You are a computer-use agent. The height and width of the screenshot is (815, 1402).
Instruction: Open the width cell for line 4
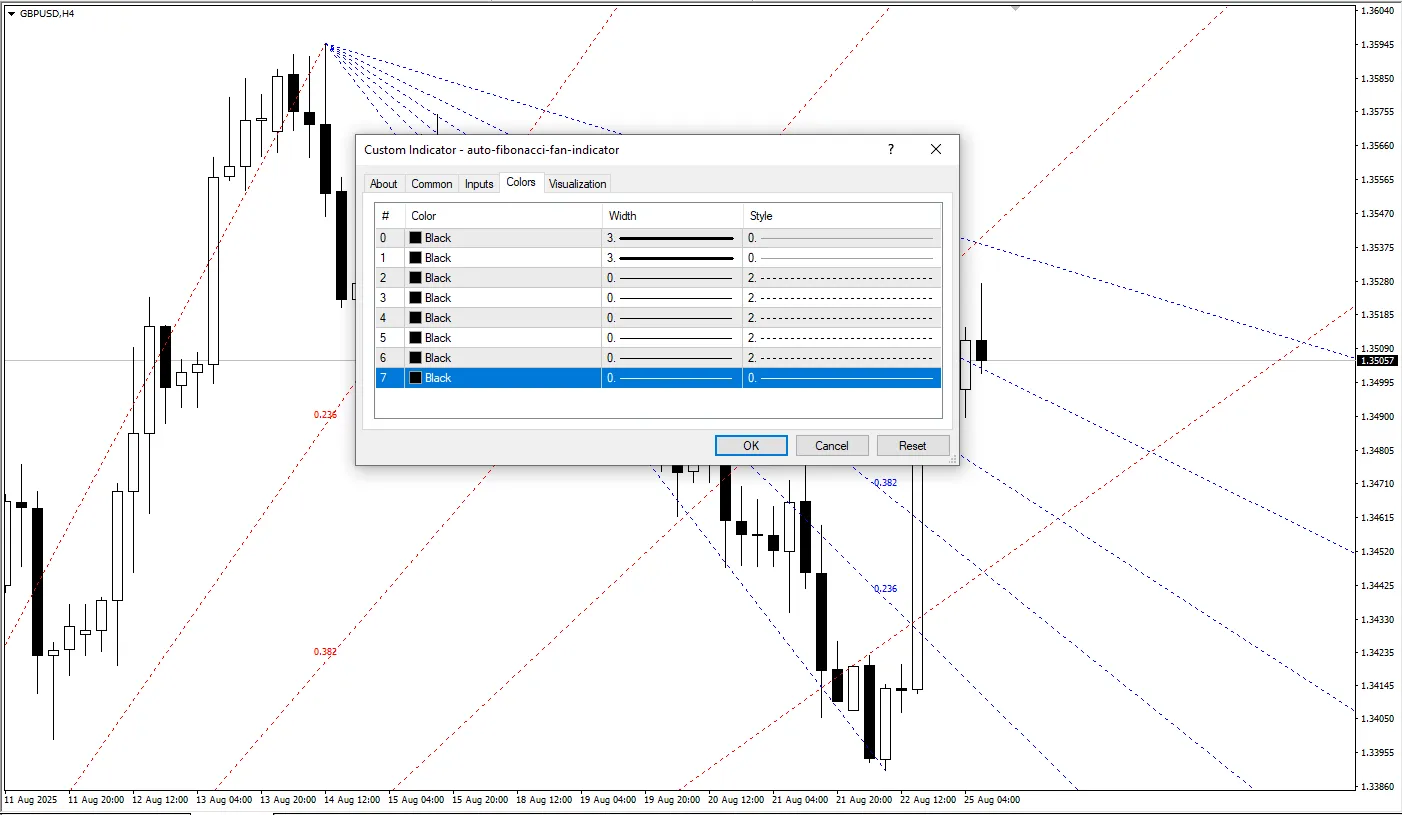point(671,318)
